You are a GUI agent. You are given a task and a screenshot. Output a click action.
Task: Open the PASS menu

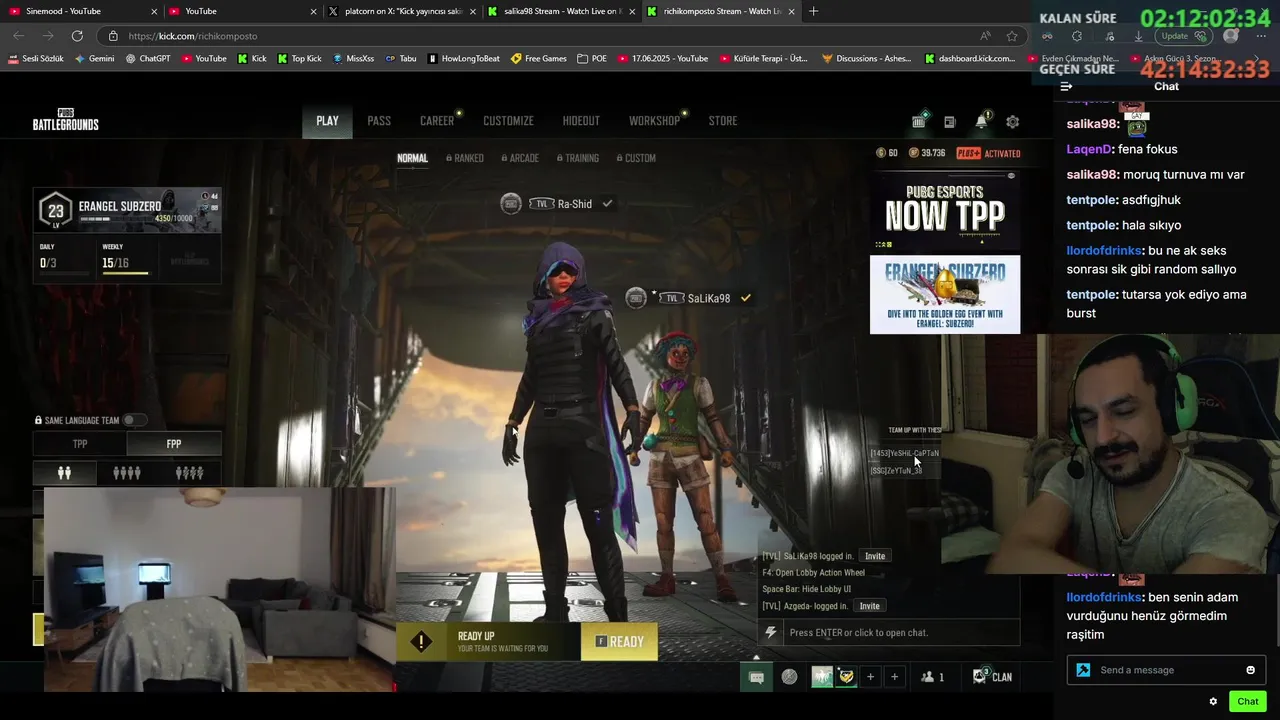379,121
